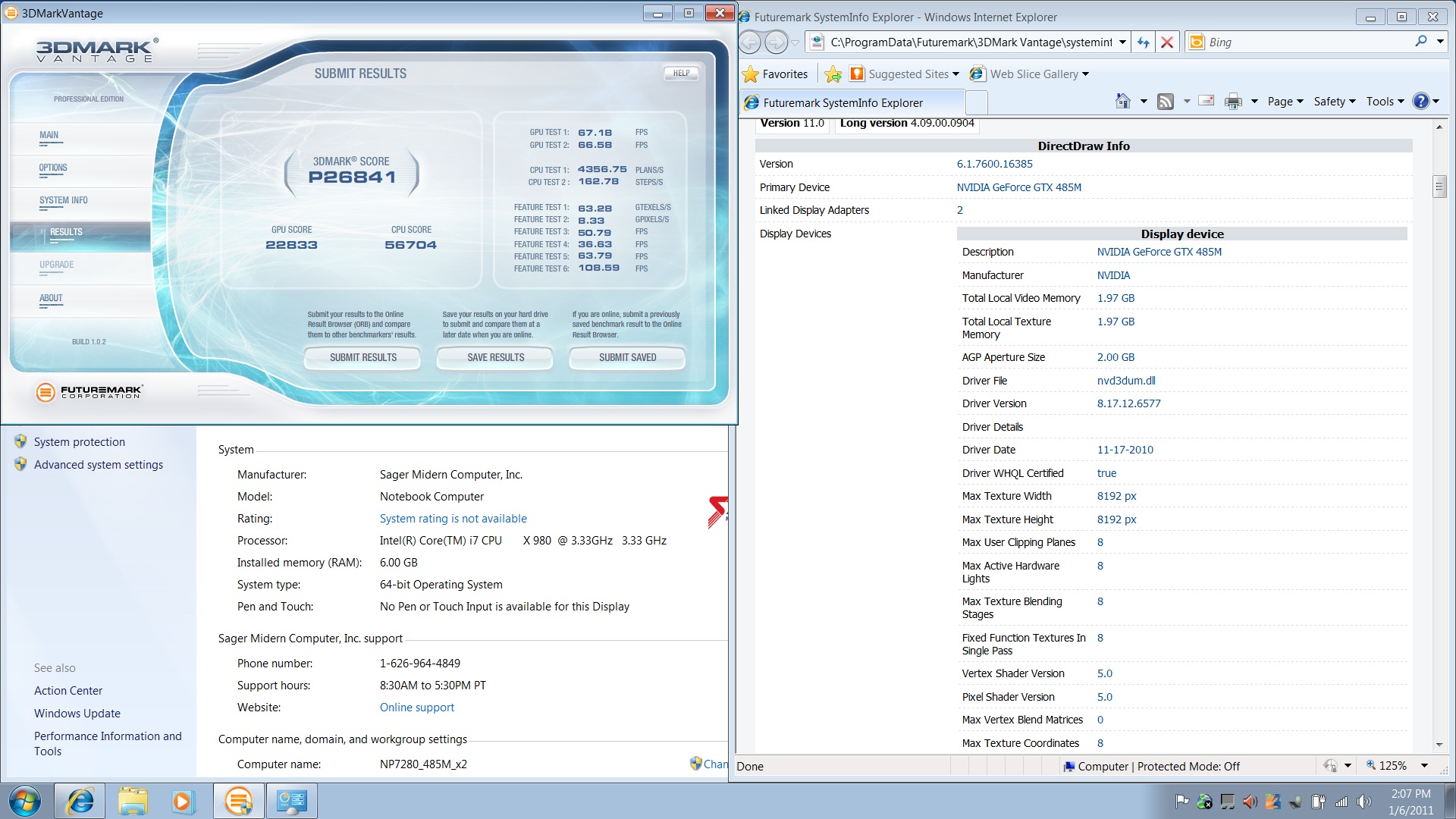Screen dimensions: 1456x819
Task: Click the battery power tray icon
Action: [1319, 801]
